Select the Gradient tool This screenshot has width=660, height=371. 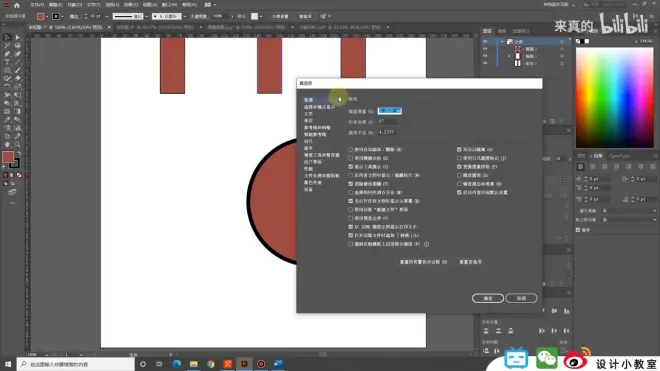point(17,112)
